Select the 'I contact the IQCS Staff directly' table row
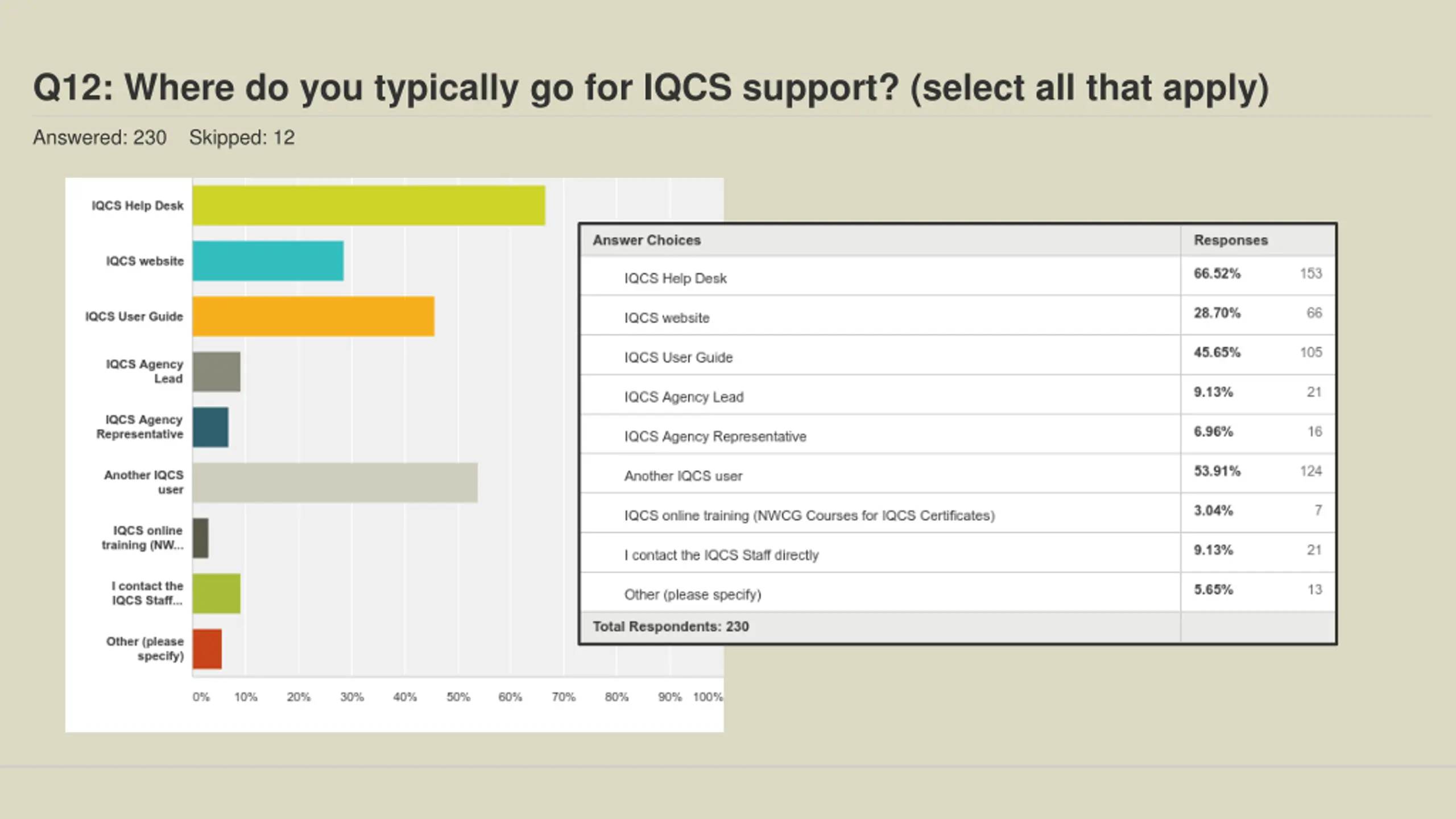The height and width of the screenshot is (819, 1456). [x=721, y=555]
